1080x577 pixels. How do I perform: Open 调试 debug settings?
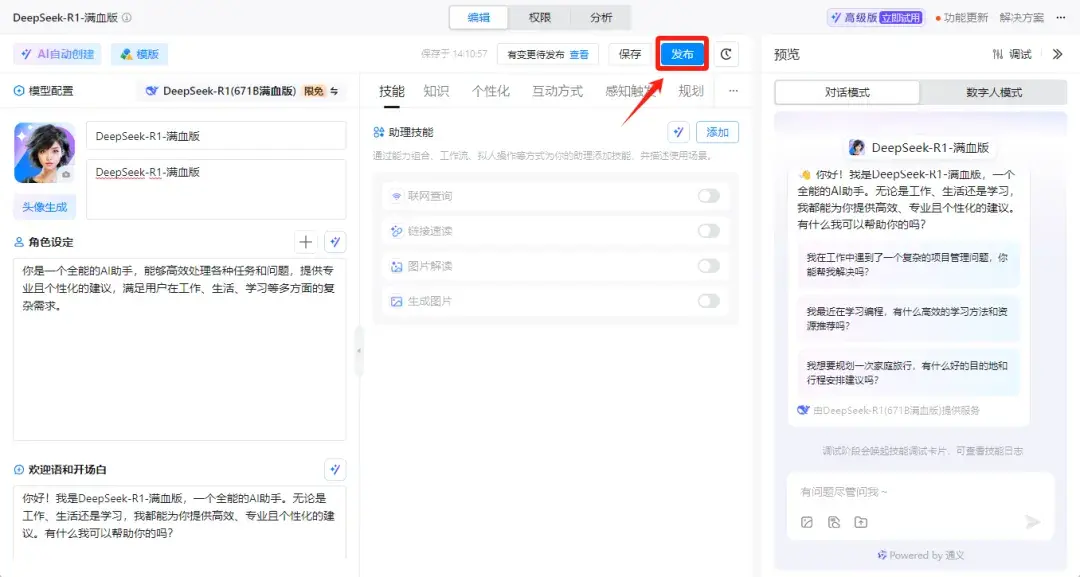(x=1012, y=54)
